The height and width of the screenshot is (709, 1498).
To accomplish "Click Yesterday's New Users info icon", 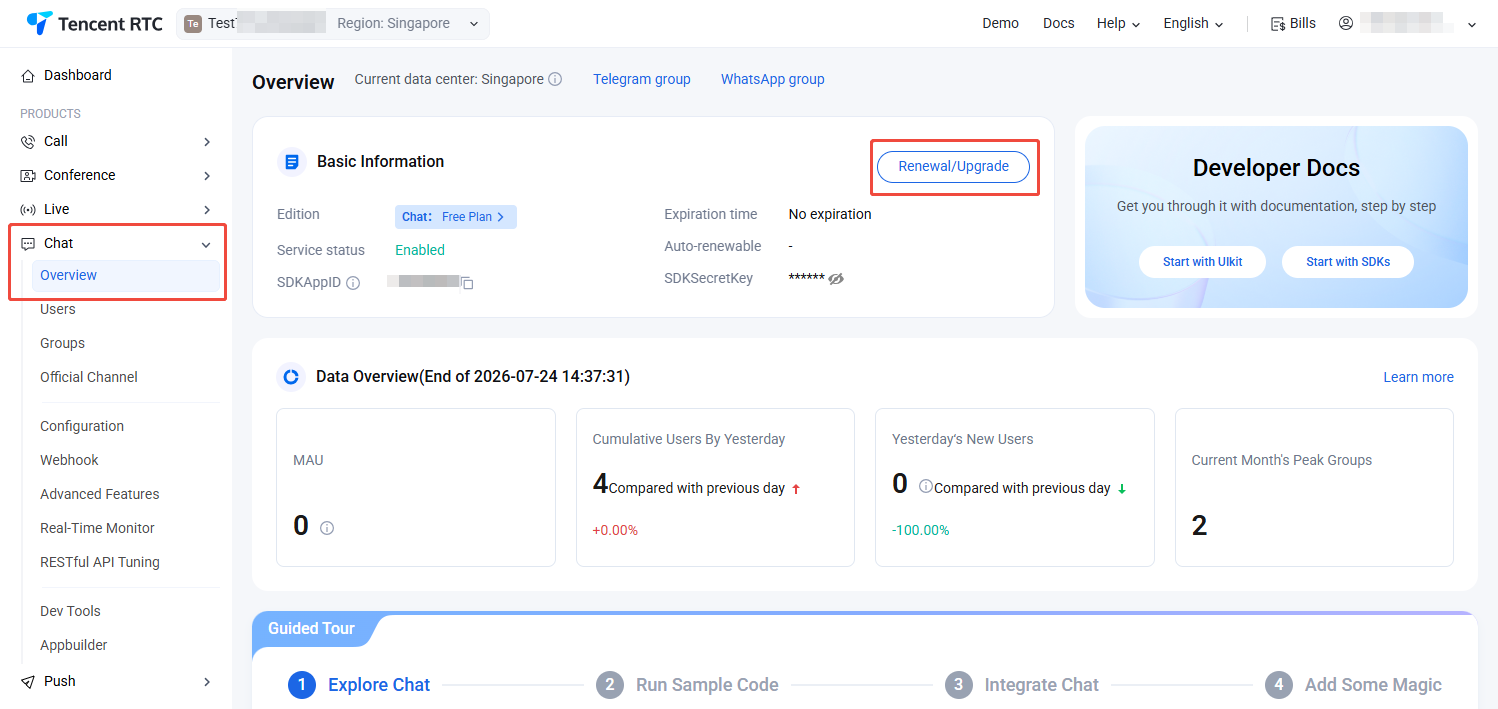I will pyautogui.click(x=925, y=486).
